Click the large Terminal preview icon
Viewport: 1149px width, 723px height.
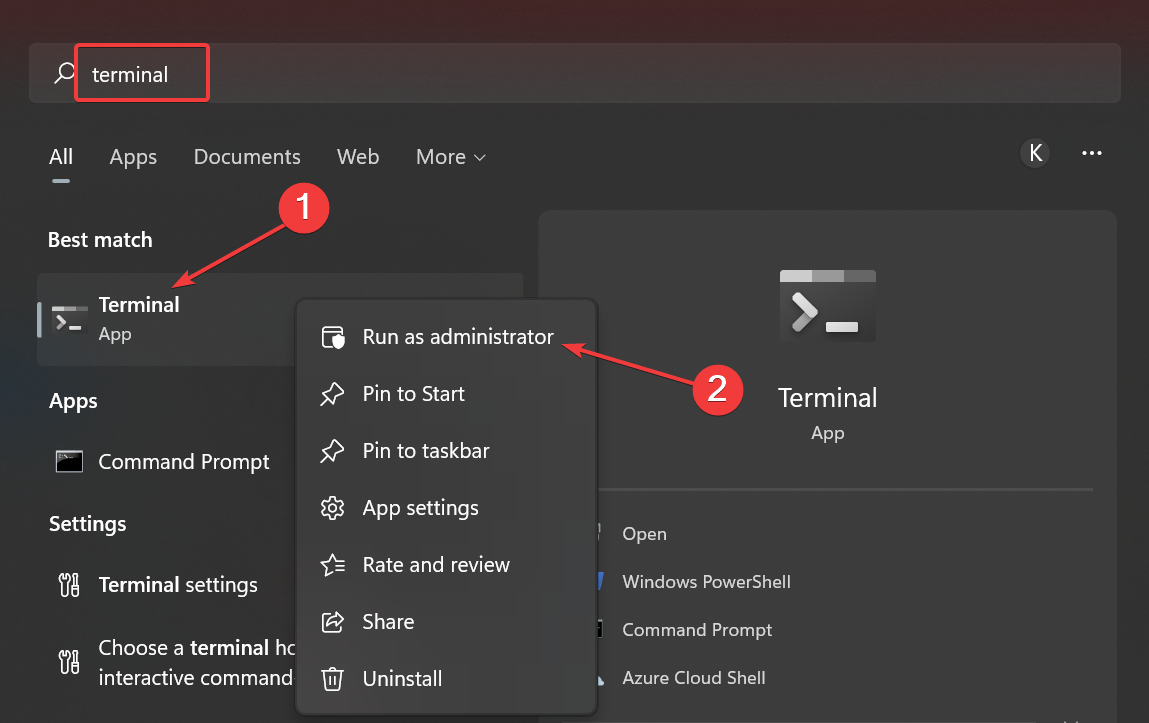point(827,305)
